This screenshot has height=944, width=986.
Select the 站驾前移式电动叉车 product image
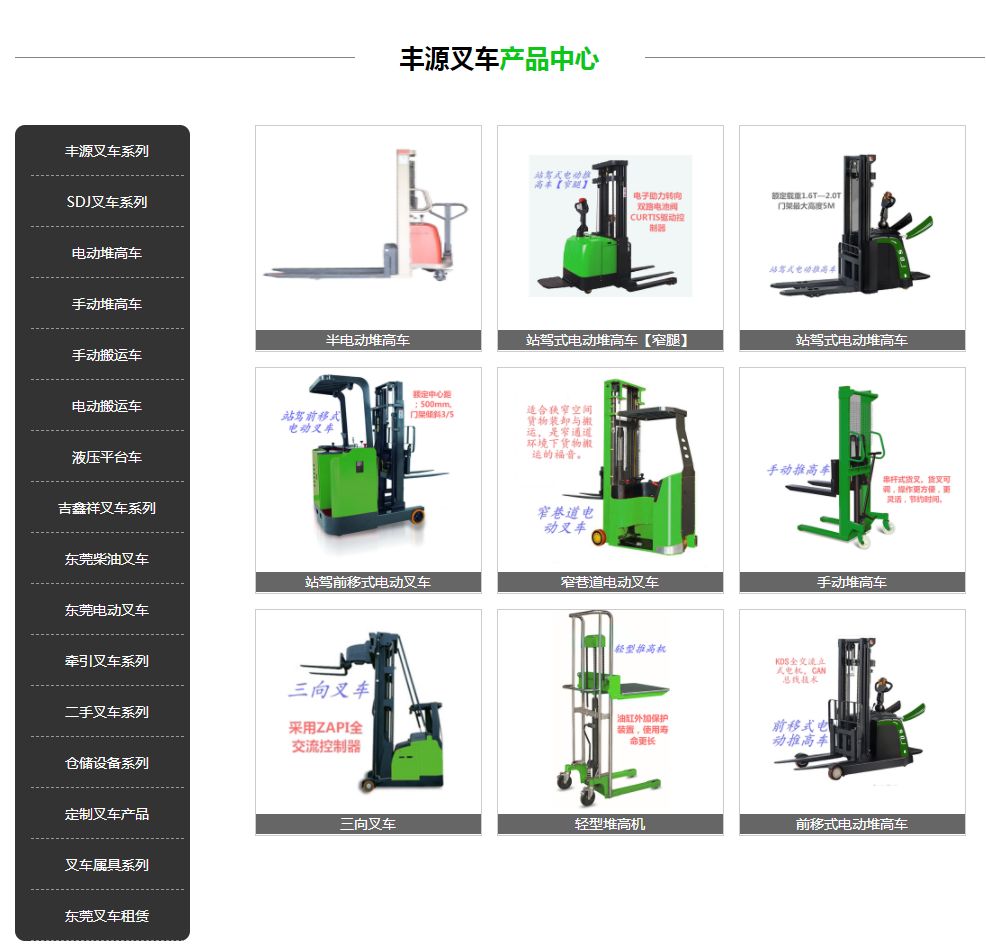(368, 470)
